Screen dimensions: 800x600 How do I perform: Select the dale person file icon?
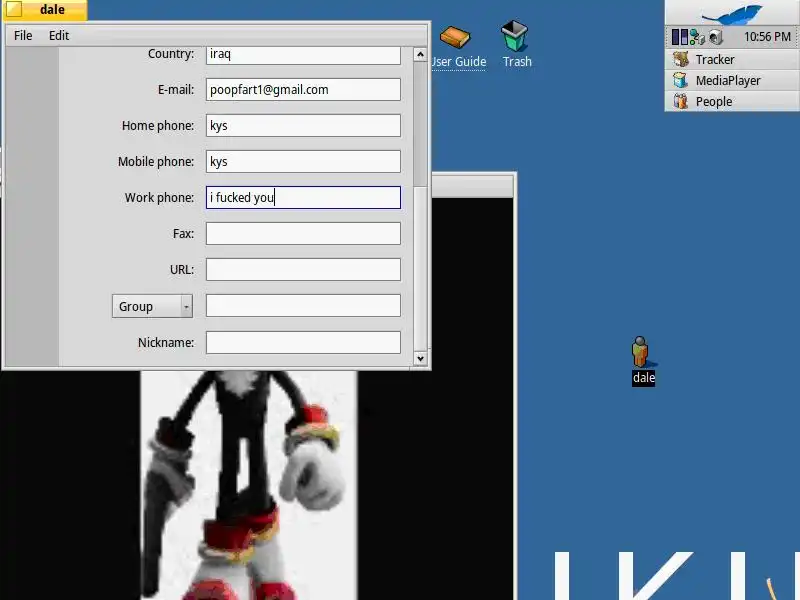(x=643, y=361)
